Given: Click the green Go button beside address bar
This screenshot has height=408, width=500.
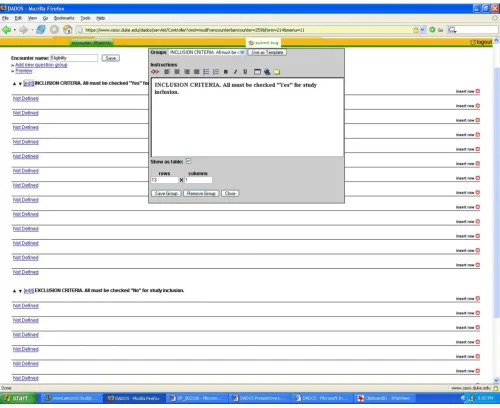Looking at the screenshot, I should (x=432, y=30).
